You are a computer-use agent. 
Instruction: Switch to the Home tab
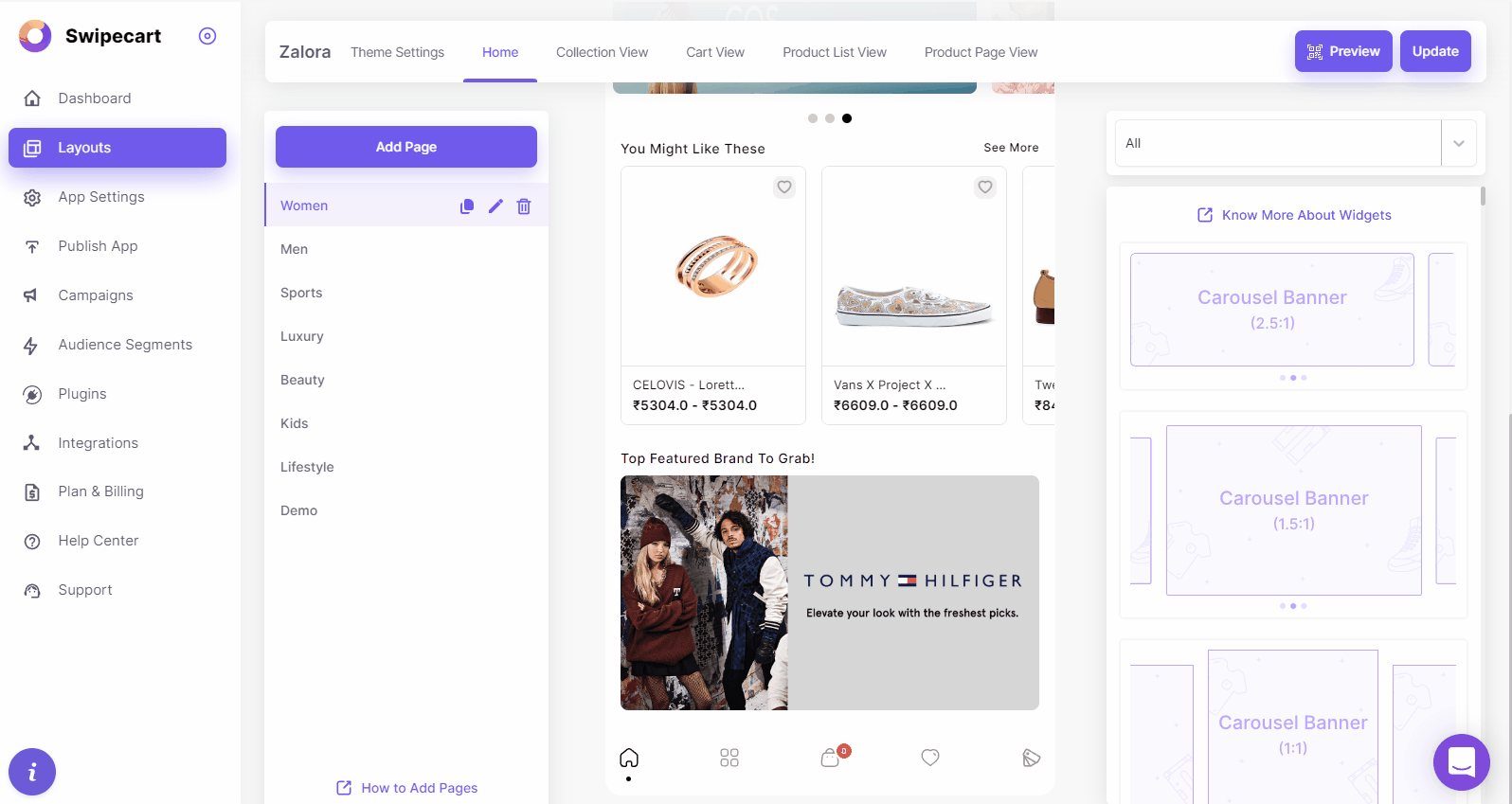pyautogui.click(x=500, y=52)
